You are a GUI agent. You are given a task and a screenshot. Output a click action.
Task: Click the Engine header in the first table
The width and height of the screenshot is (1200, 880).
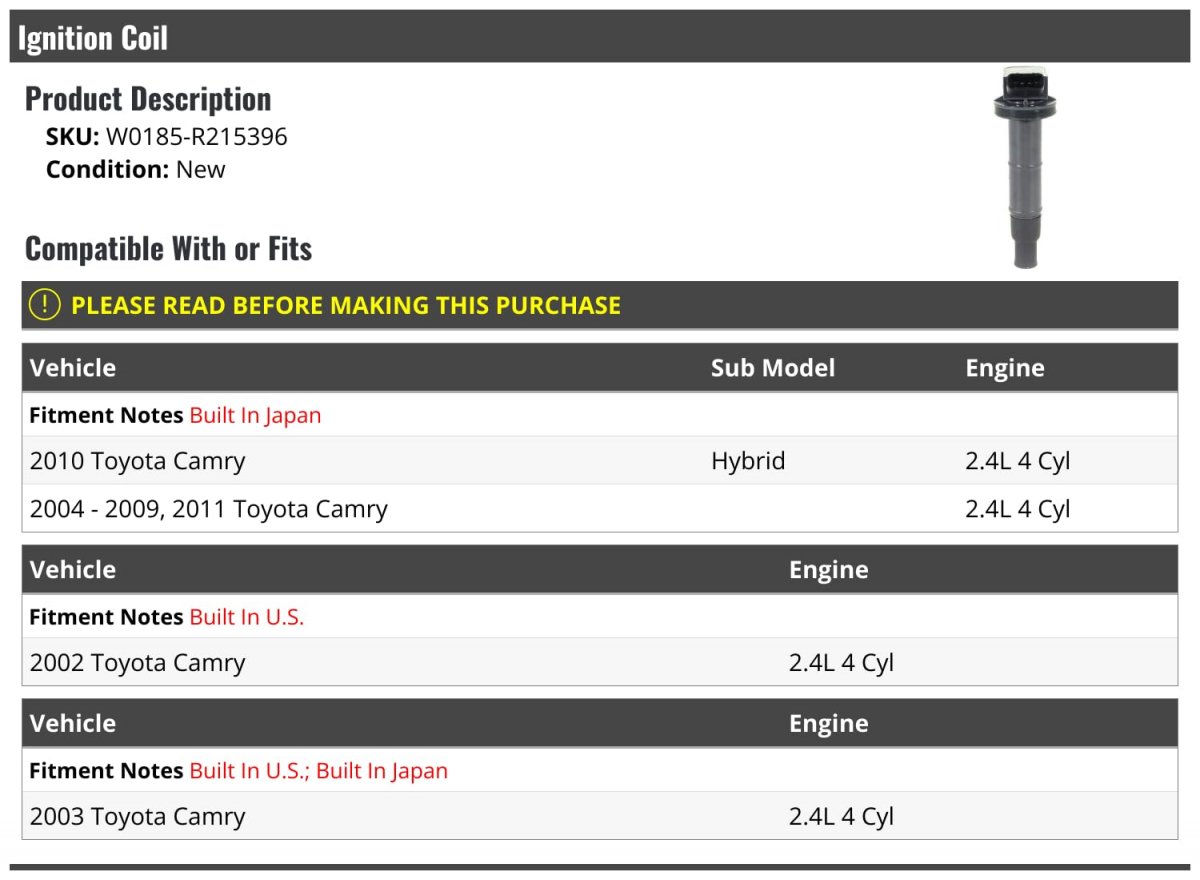(1005, 368)
